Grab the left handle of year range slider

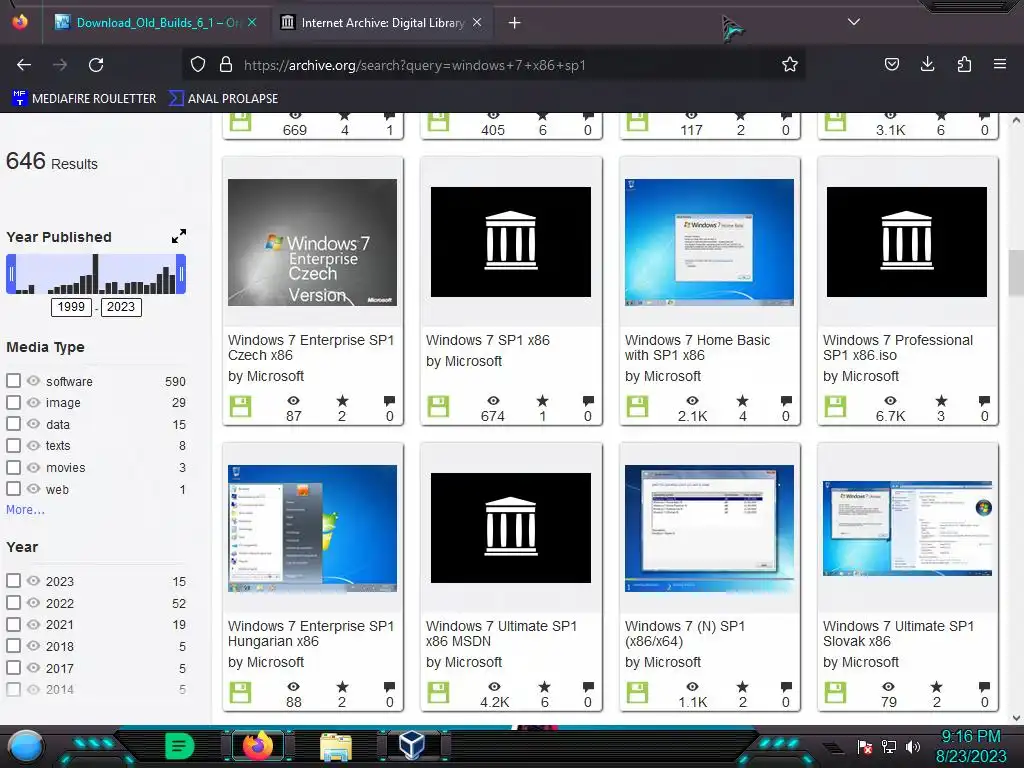[11, 274]
